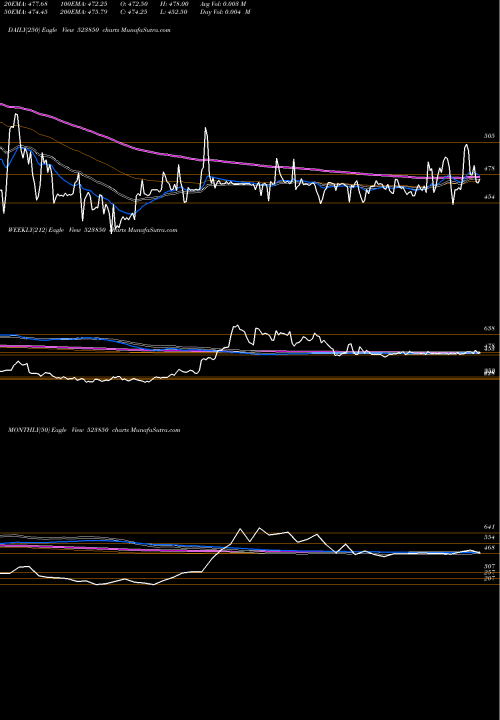
Task: Click the DAILY(250) Eagle View chart title
Action: [89, 30]
